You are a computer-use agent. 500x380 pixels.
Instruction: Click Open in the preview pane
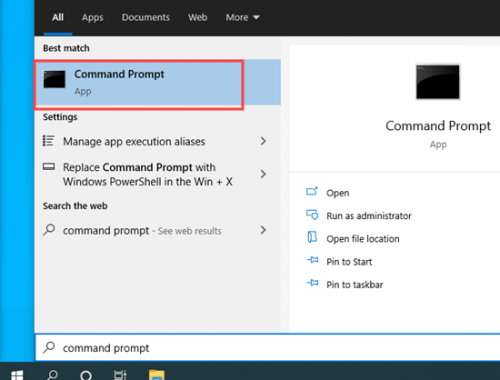tap(338, 193)
